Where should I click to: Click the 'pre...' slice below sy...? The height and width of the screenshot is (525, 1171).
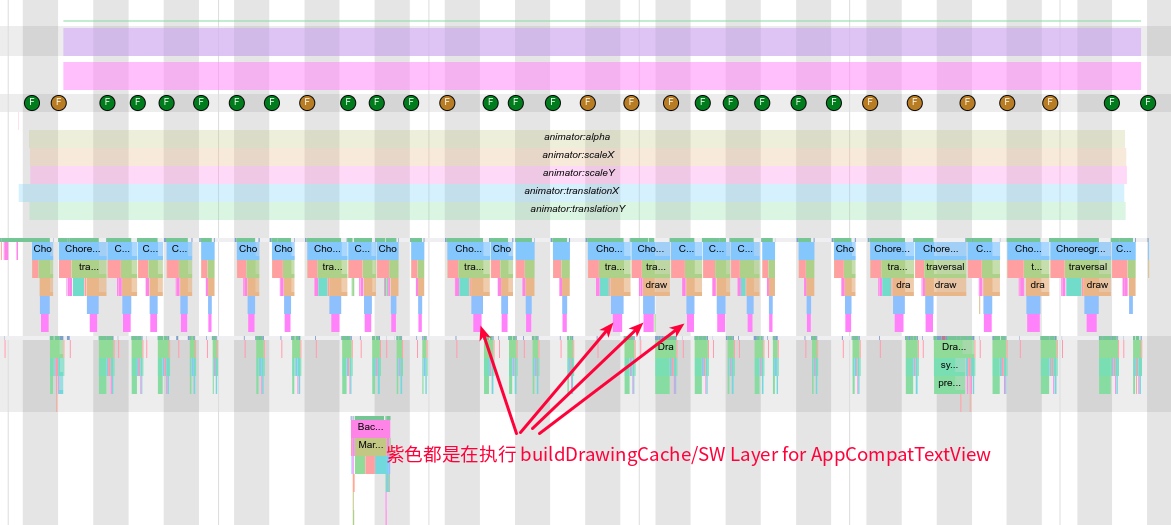949,383
